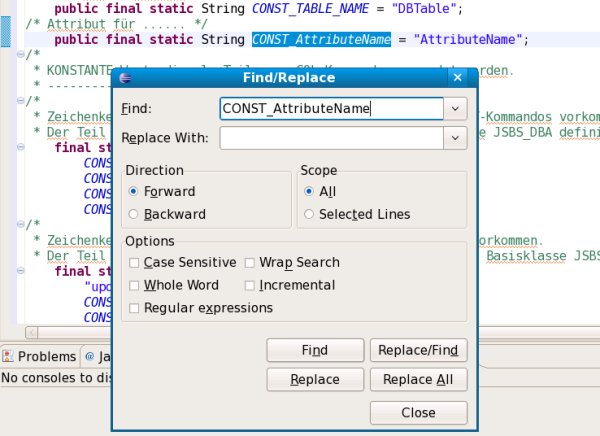Click the Close button in the dialog
The height and width of the screenshot is (436, 600).
point(418,412)
